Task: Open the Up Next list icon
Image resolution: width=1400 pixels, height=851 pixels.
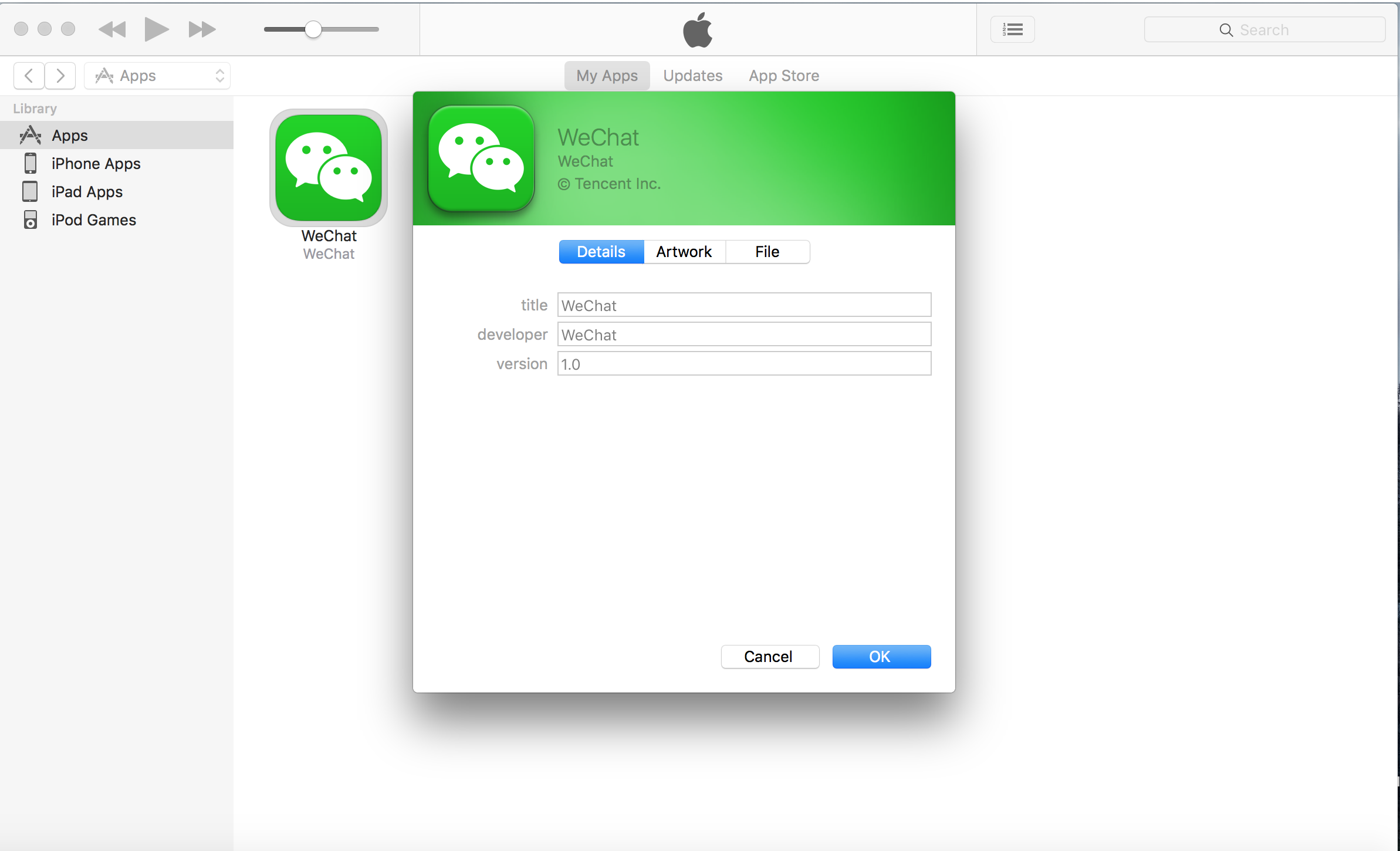Action: 1012,29
